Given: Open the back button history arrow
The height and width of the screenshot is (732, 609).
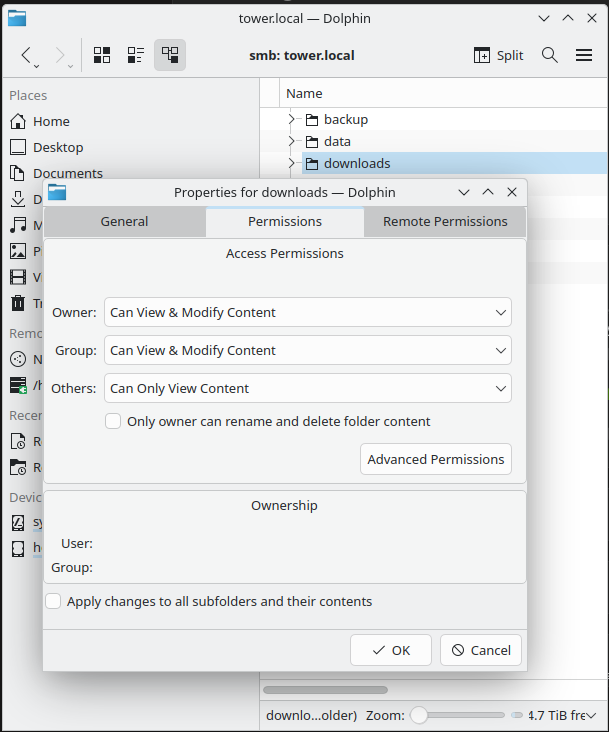Looking at the screenshot, I should [x=36, y=67].
